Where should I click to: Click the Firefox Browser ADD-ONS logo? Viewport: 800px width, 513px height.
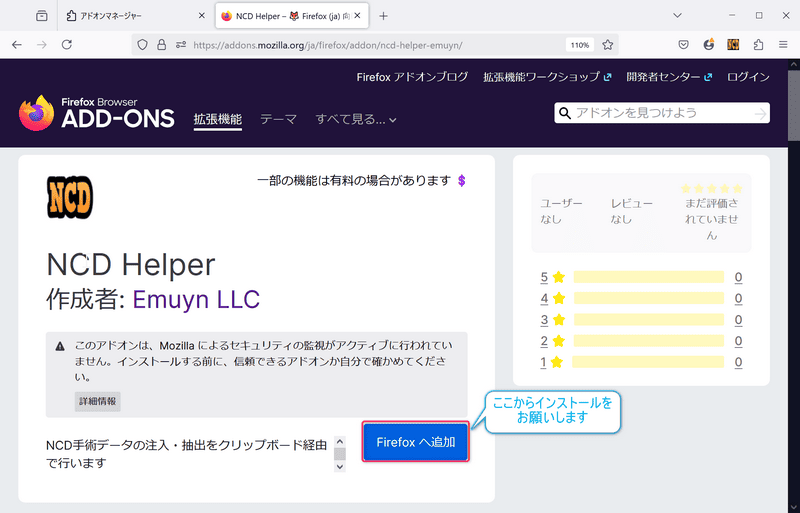point(97,113)
